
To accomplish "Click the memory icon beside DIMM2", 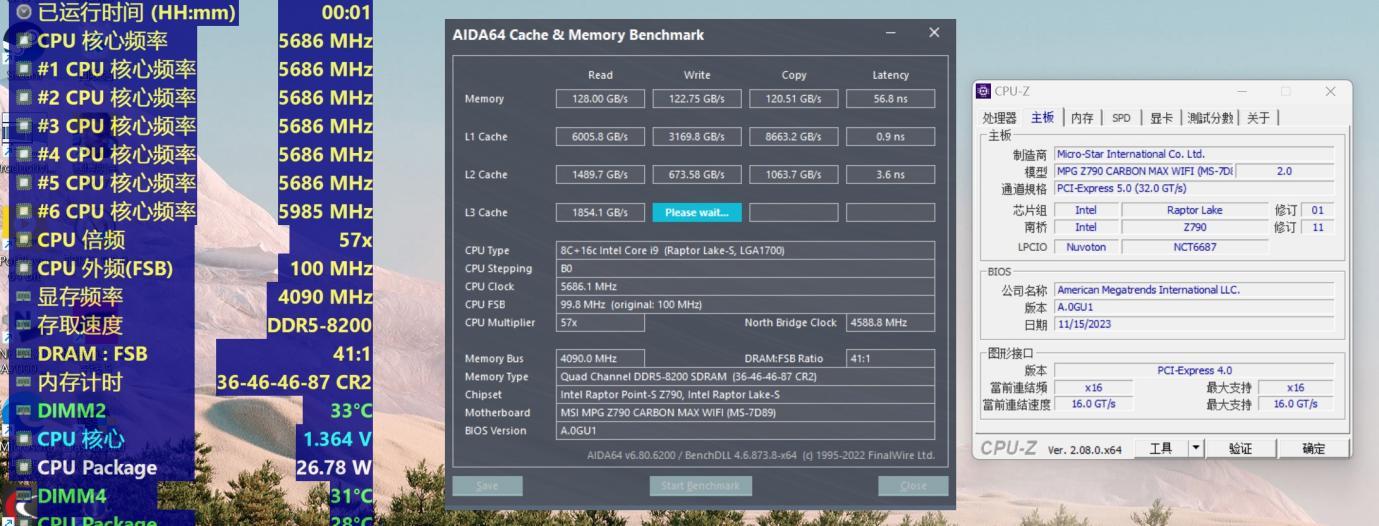I will point(24,410).
